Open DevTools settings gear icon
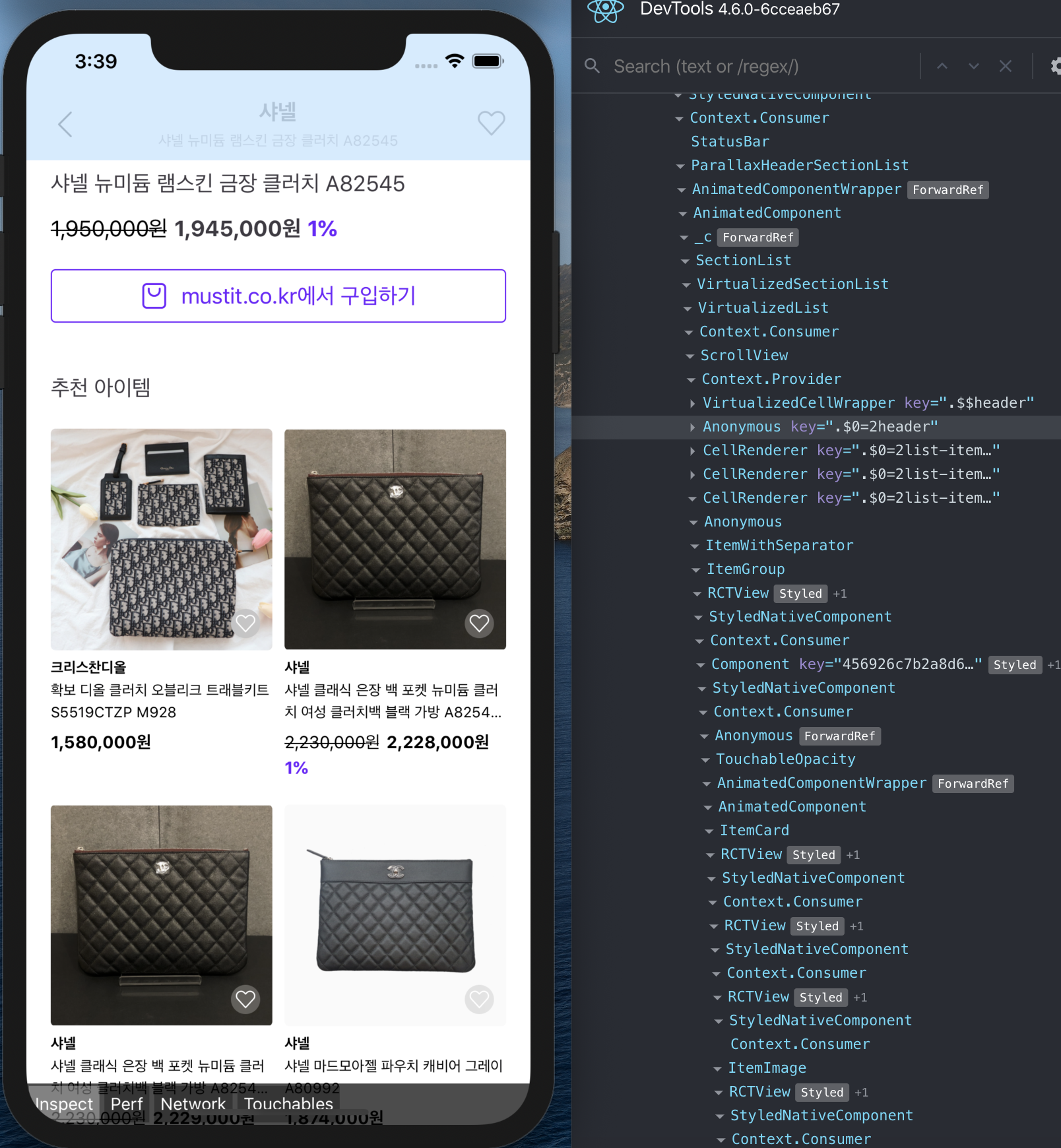Image resolution: width=1061 pixels, height=1148 pixels. pyautogui.click(x=1055, y=66)
